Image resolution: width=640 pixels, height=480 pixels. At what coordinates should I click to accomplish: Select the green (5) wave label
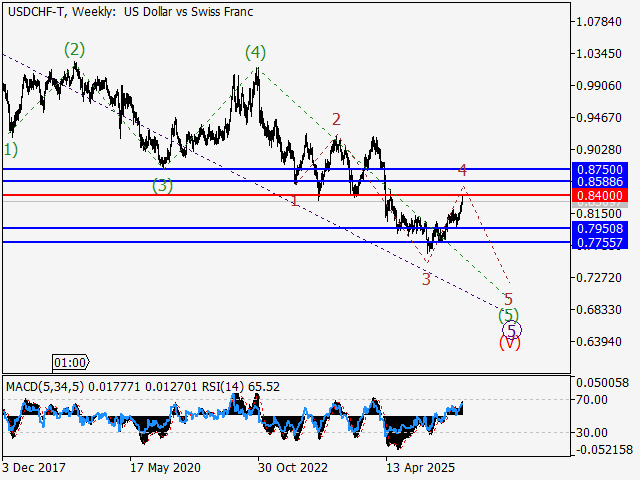tap(508, 316)
